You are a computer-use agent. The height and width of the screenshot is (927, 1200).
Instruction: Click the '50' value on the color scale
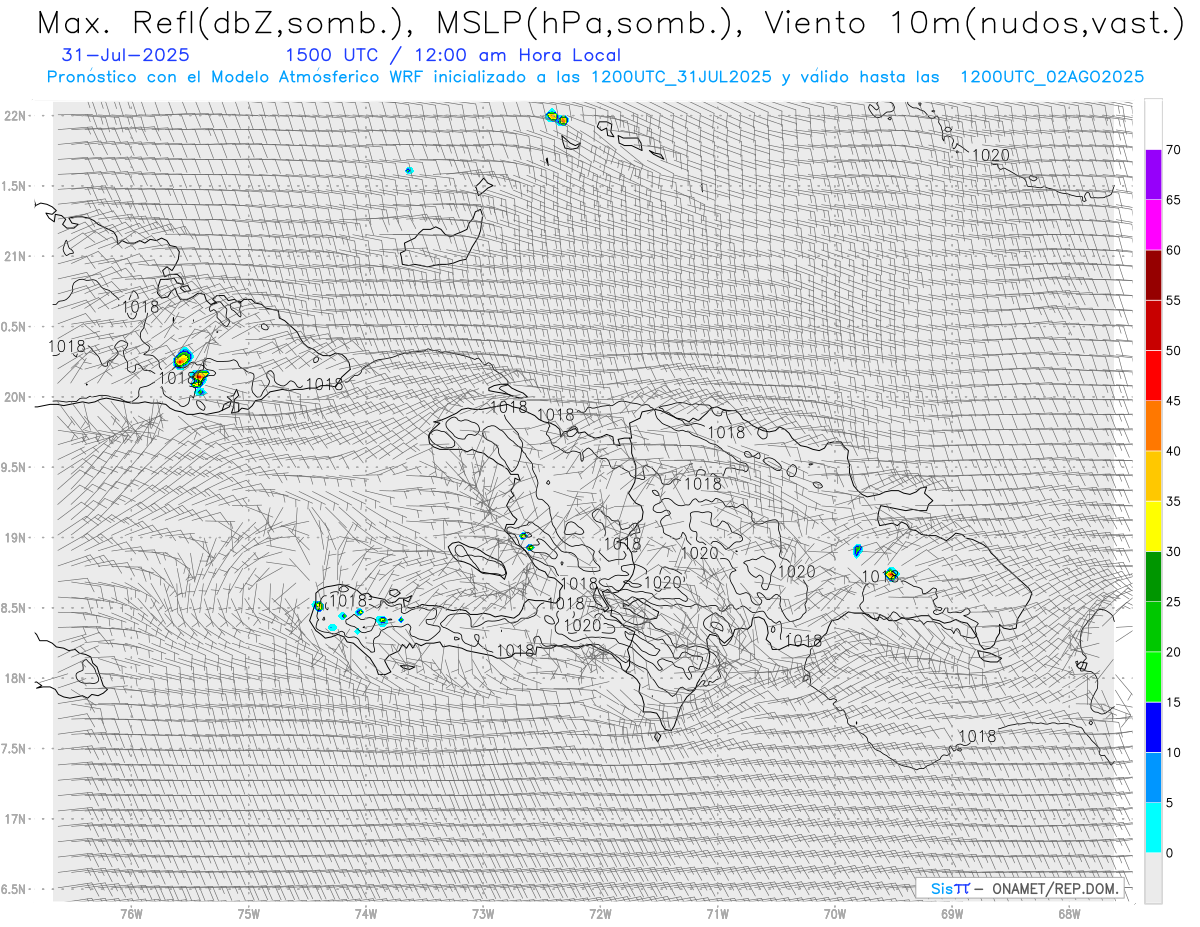pos(1173,351)
